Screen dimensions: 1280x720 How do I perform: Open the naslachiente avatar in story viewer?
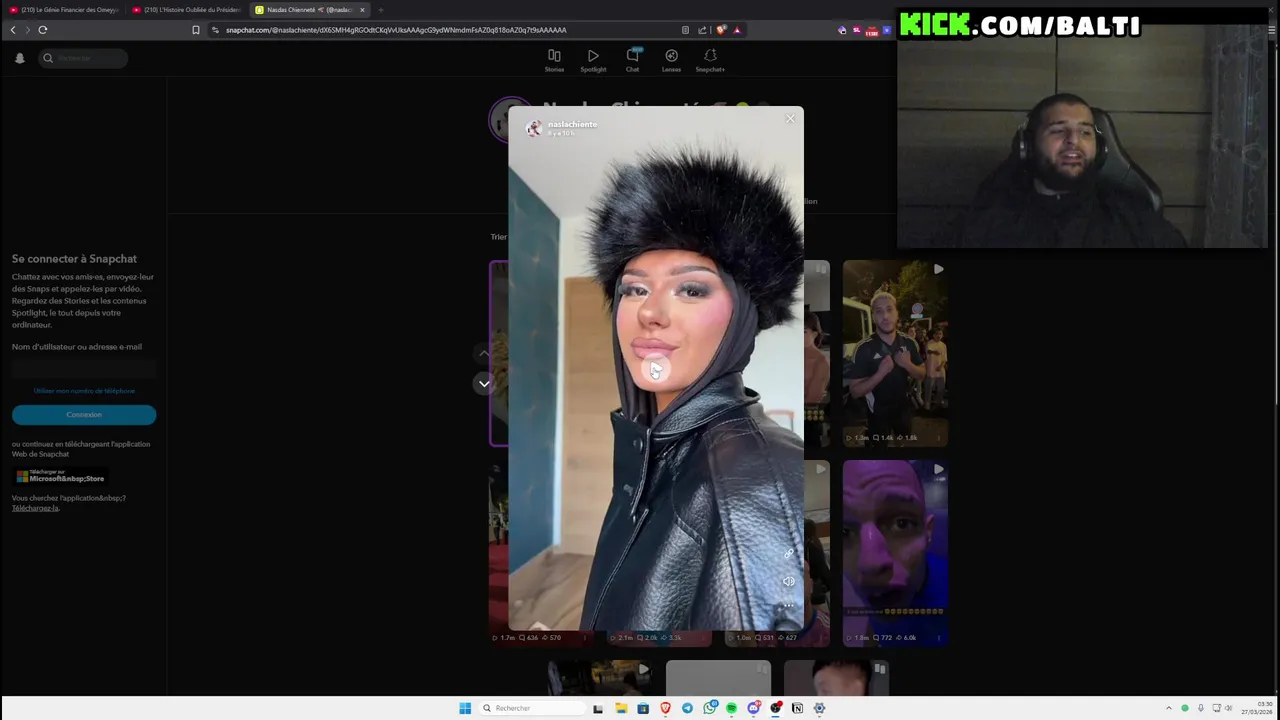coord(534,128)
